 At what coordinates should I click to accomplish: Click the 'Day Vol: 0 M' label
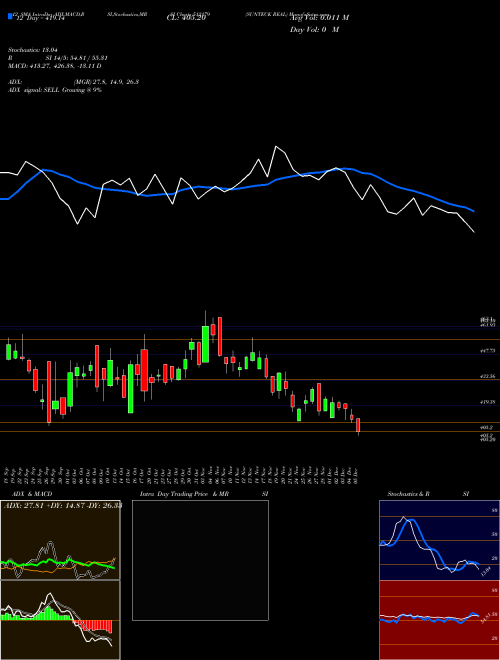[314, 30]
